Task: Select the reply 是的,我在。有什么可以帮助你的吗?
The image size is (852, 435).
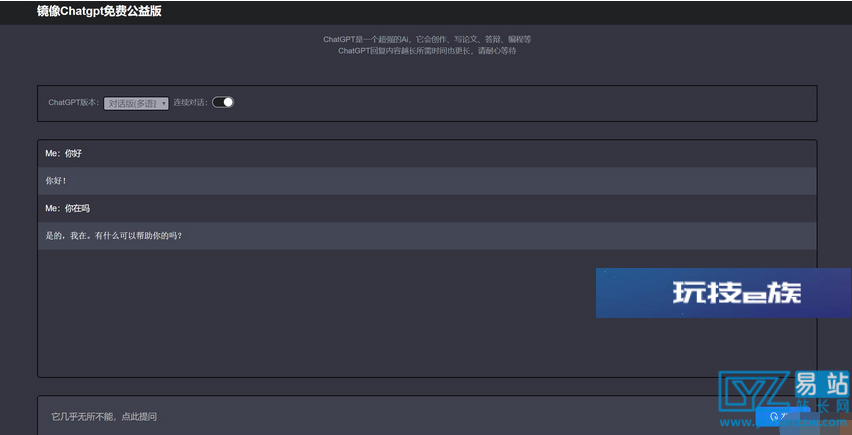Action: click(x=427, y=236)
